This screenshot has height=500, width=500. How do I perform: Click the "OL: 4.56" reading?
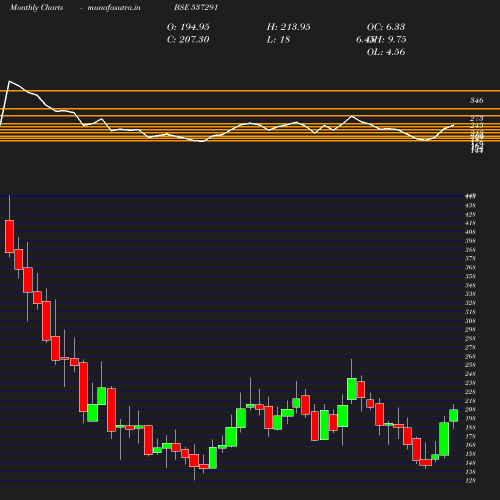click(386, 52)
